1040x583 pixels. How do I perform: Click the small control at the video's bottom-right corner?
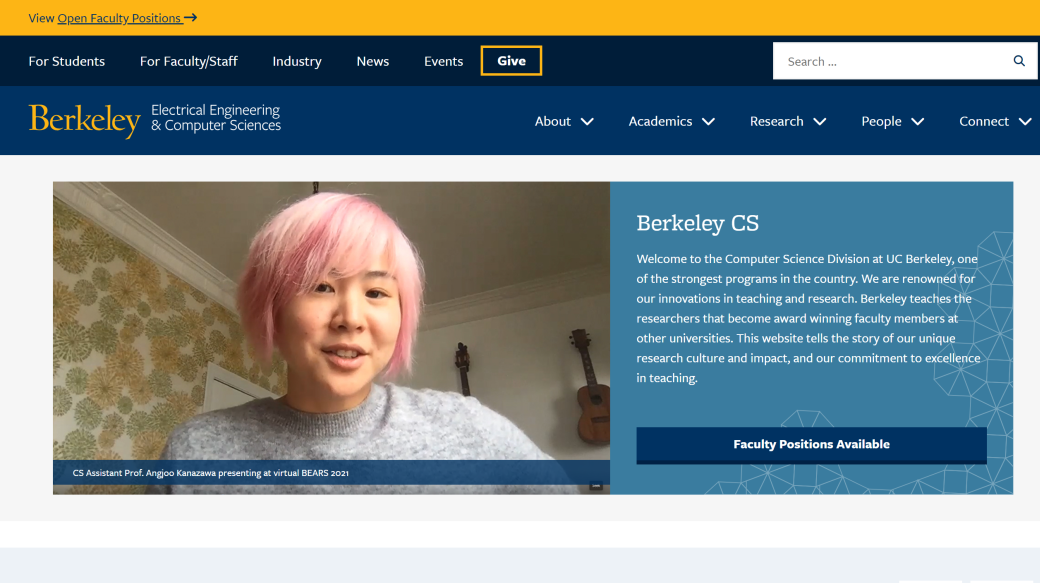tap(596, 486)
